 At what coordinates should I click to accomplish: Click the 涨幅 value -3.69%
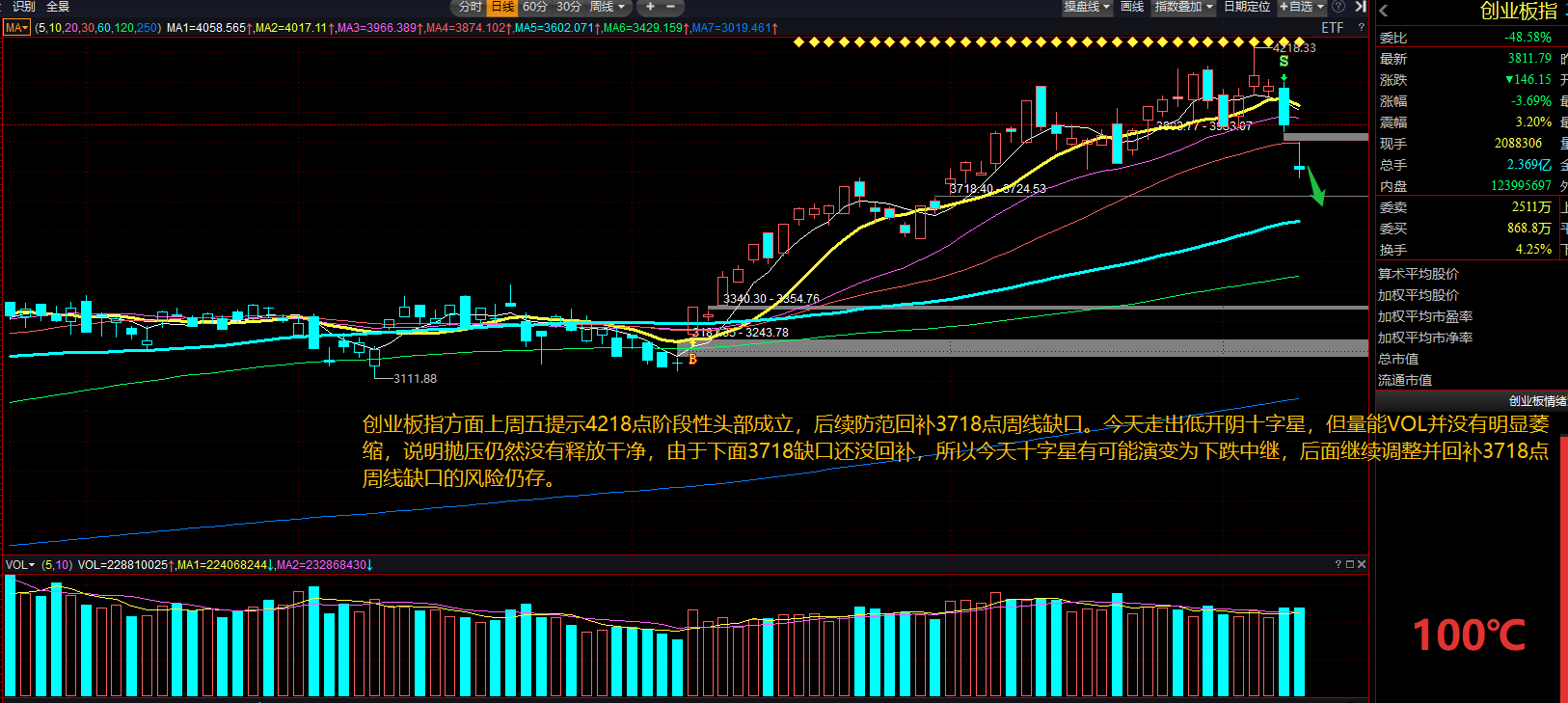click(1530, 101)
